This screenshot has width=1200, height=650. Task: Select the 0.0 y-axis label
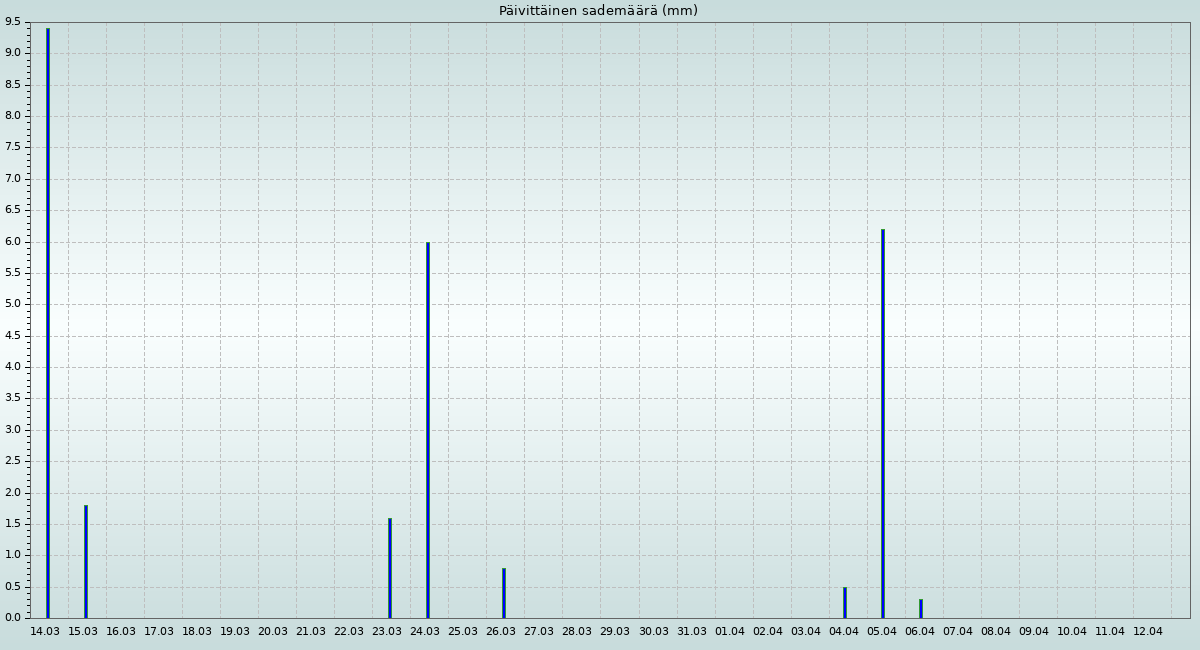[12, 618]
